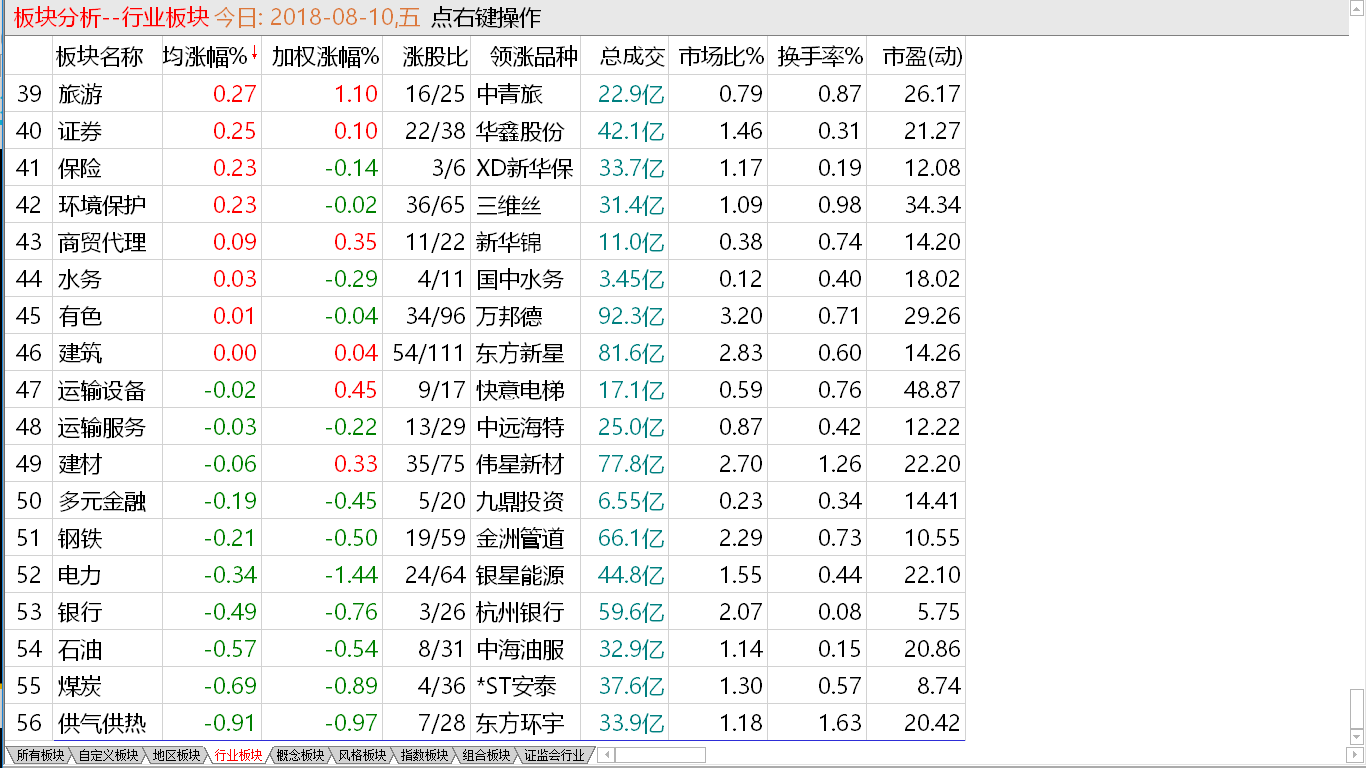Click leading stock 国中水务
The height and width of the screenshot is (768, 1366).
pos(521,279)
